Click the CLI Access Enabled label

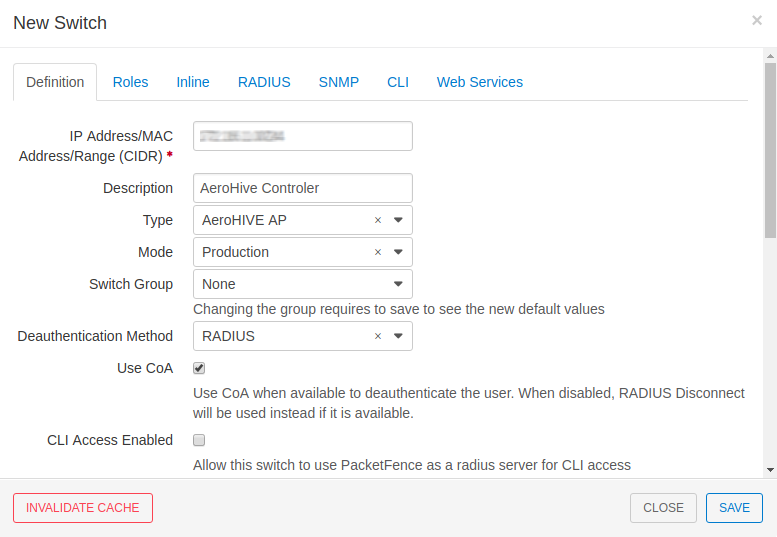[x=110, y=440]
